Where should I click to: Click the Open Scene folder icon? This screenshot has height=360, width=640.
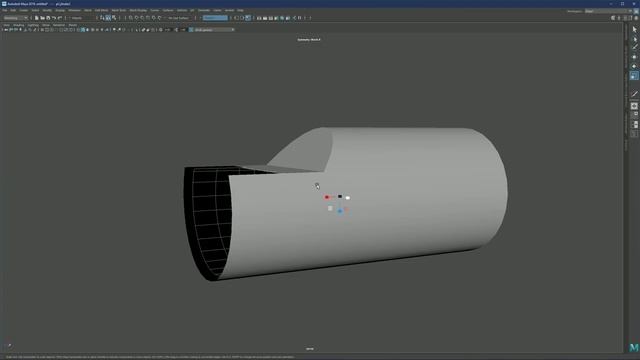[x=42, y=18]
